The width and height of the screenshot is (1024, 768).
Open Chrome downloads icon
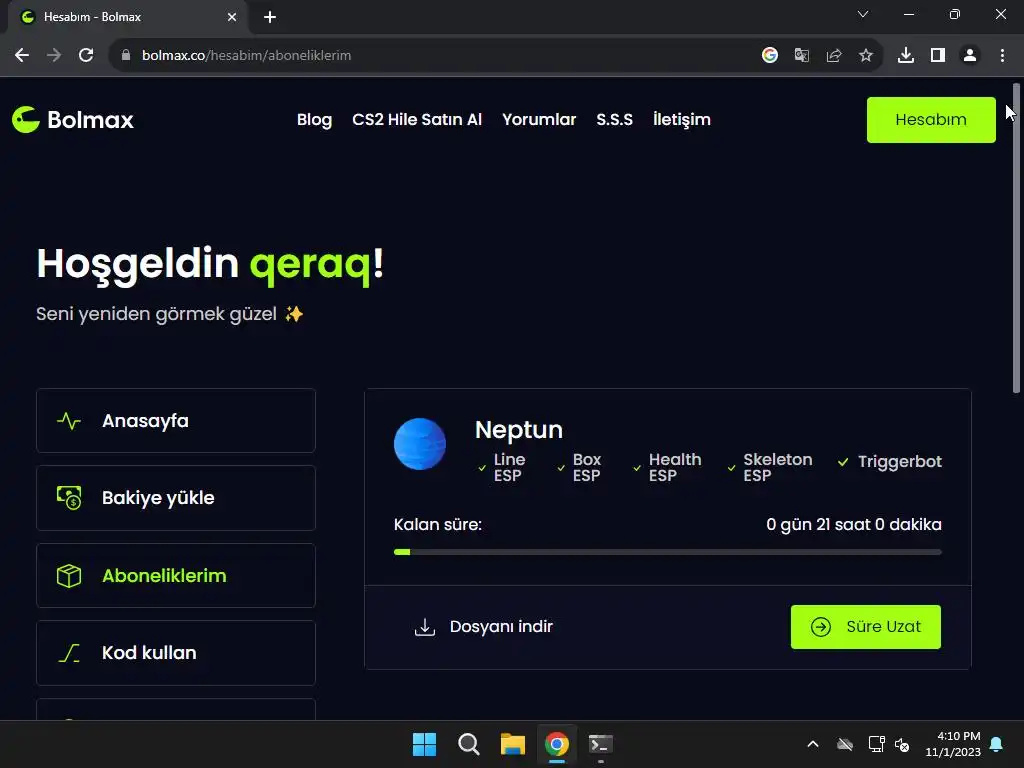point(906,56)
